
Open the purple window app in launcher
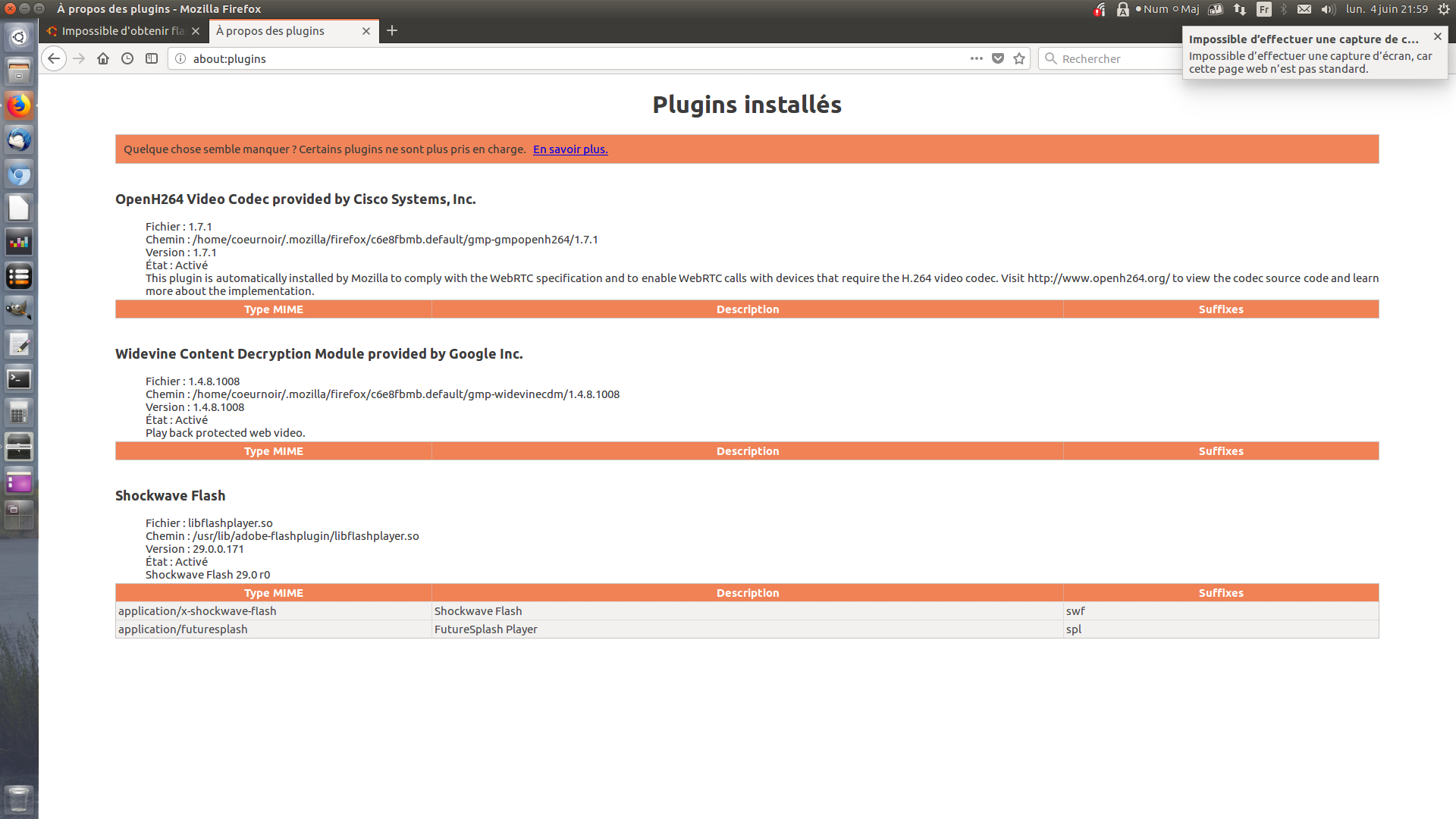coord(19,482)
